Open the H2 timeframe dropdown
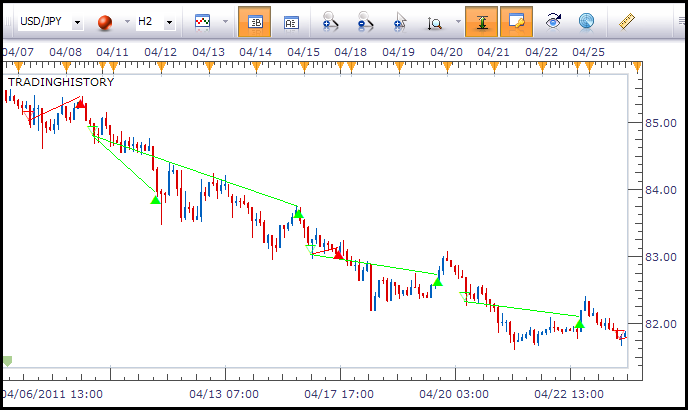The width and height of the screenshot is (688, 410). coord(155,21)
